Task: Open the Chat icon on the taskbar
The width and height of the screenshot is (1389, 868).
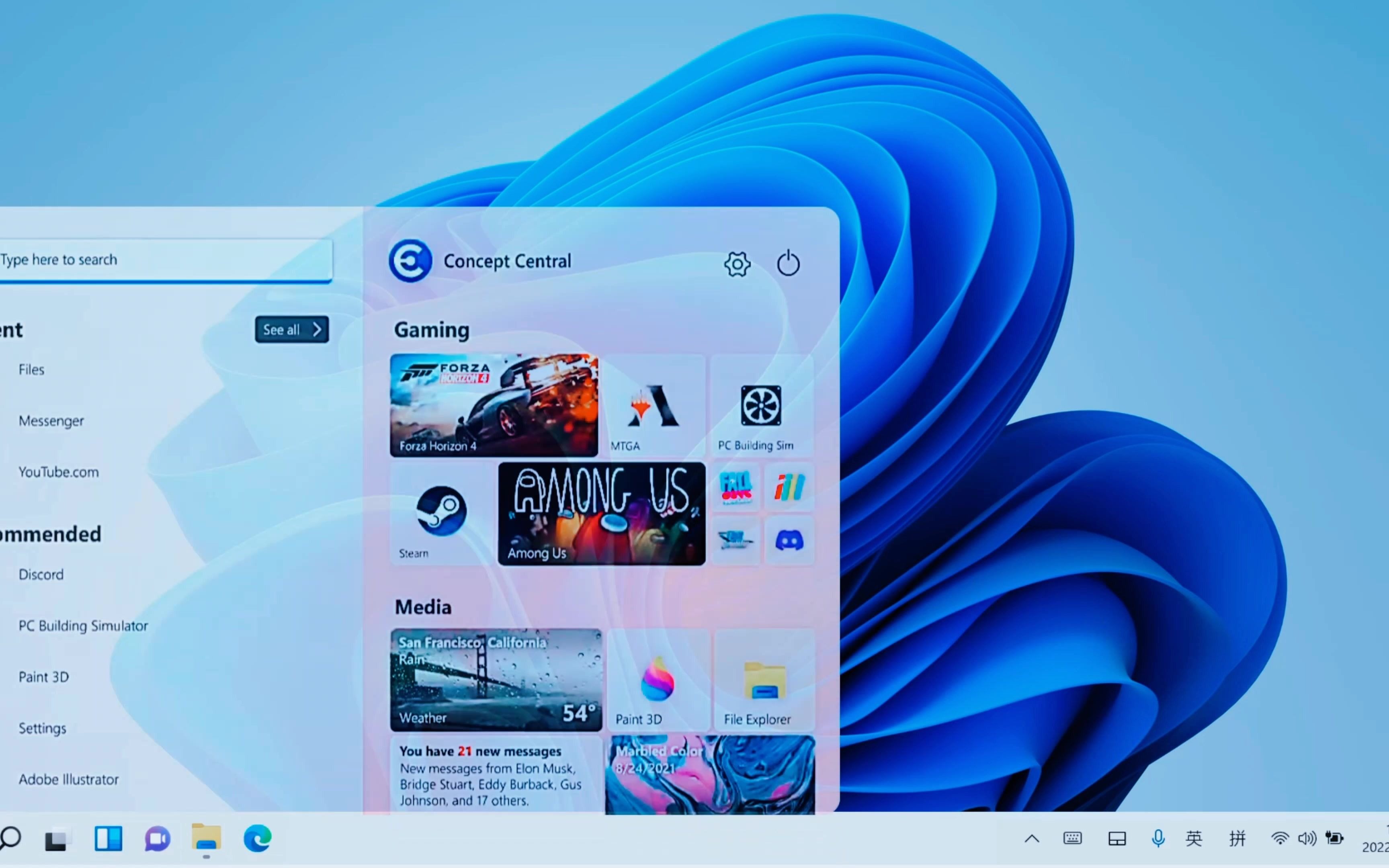Action: pos(157,839)
